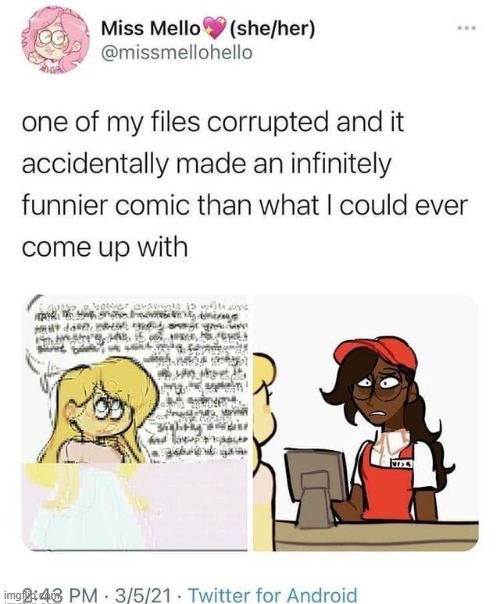This screenshot has width=500, height=604.
Task: Click the corrupted pastel area below blonde character
Action: (135, 505)
